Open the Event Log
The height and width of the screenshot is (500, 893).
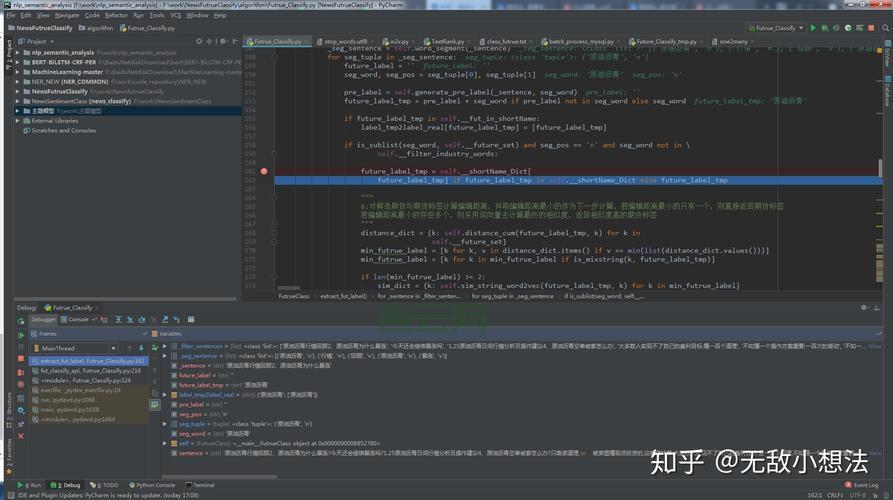862,485
